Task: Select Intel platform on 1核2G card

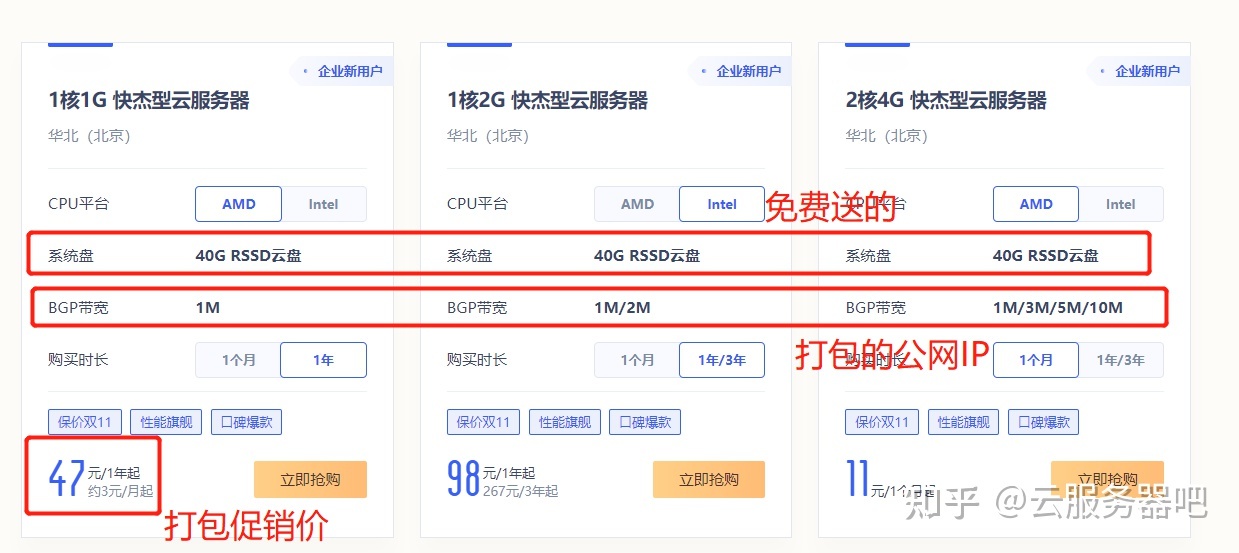Action: click(x=722, y=204)
